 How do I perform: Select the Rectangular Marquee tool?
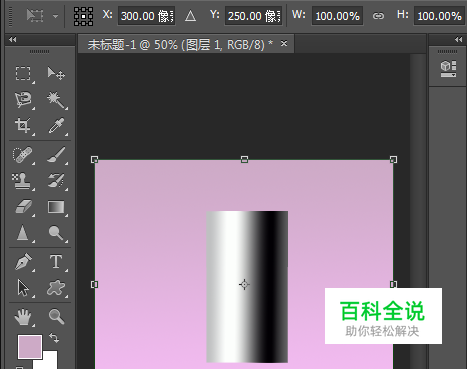click(23, 73)
